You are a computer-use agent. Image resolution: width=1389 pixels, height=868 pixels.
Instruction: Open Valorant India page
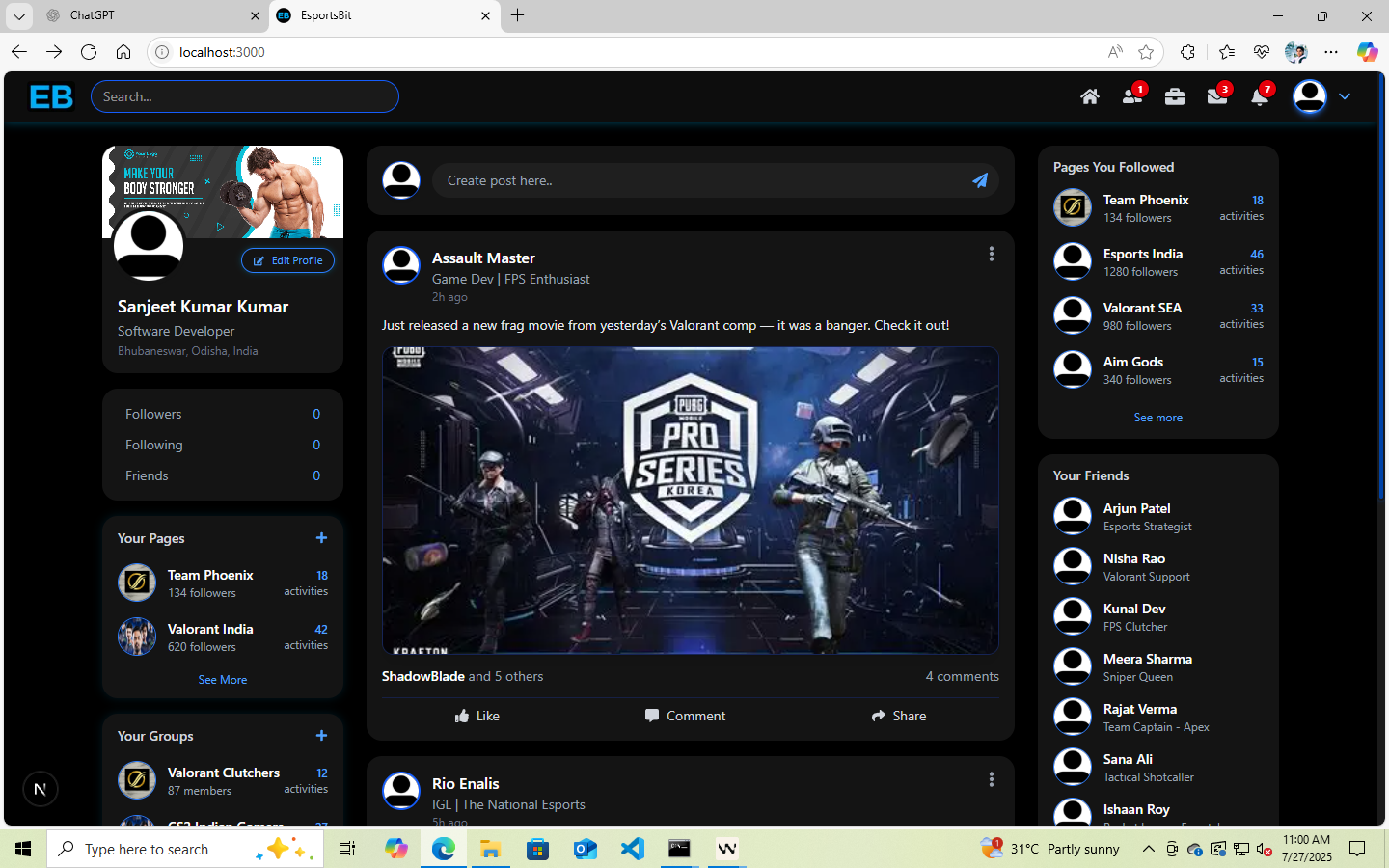coord(223,637)
